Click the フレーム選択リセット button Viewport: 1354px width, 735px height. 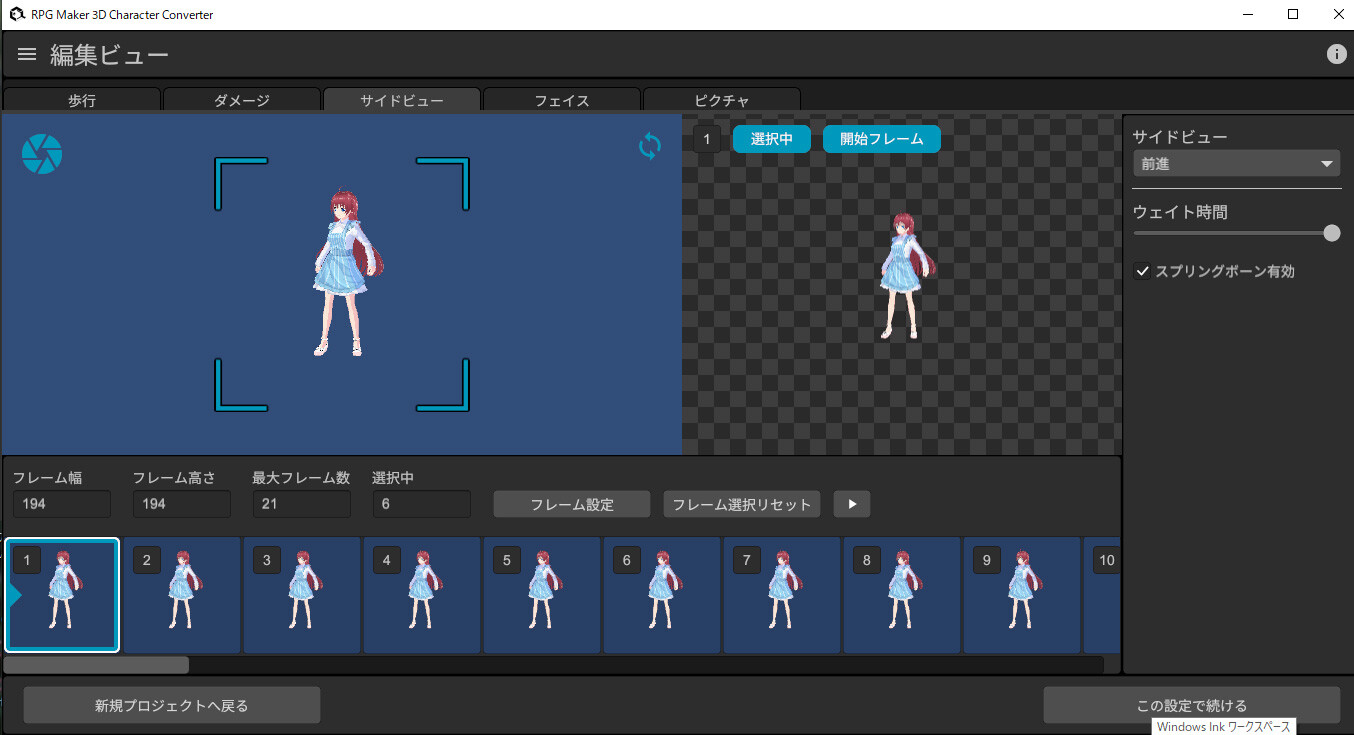(x=741, y=504)
